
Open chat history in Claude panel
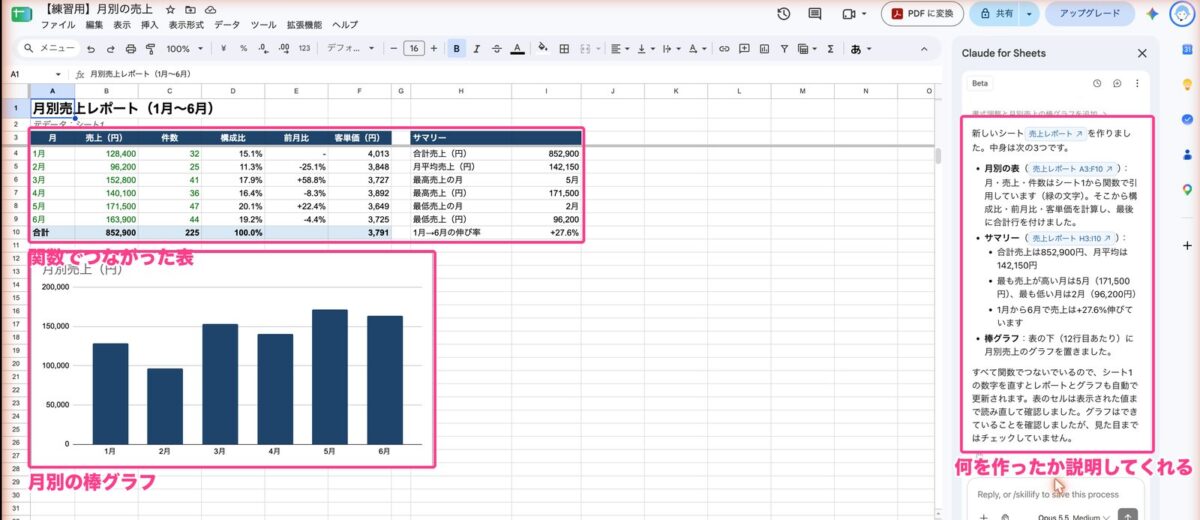pos(1097,84)
